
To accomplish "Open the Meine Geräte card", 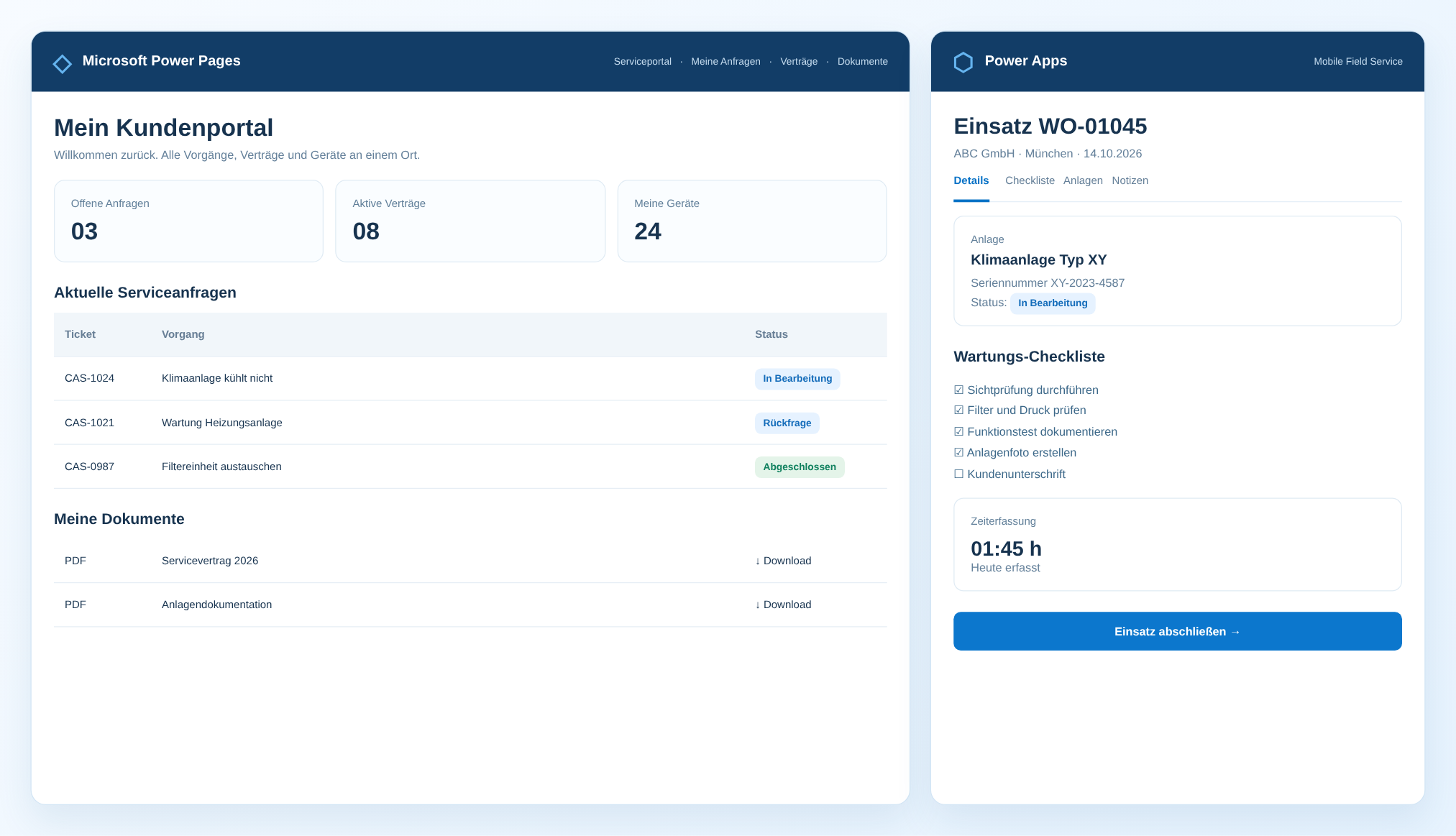I will (x=752, y=221).
